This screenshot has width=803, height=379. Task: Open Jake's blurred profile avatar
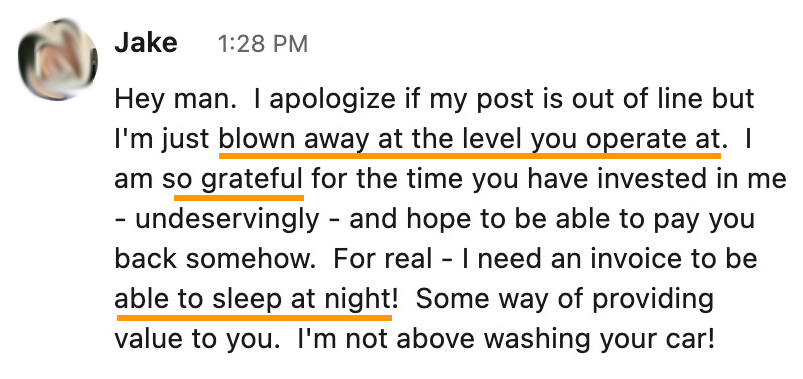58,59
